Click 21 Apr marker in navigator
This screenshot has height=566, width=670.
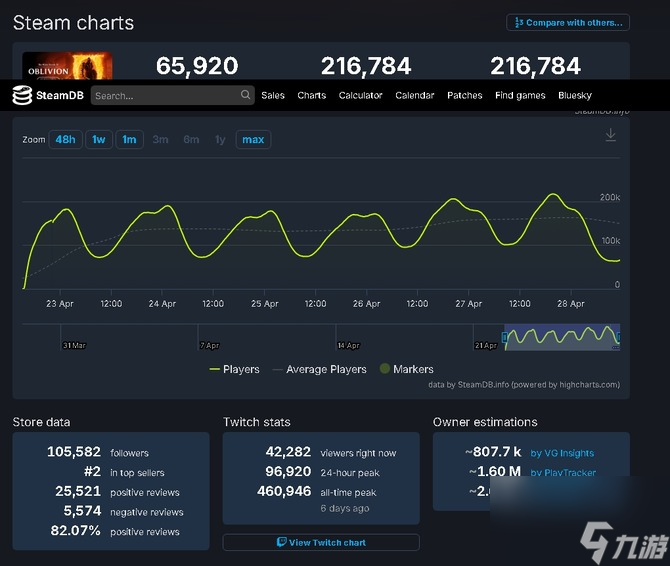click(x=486, y=345)
